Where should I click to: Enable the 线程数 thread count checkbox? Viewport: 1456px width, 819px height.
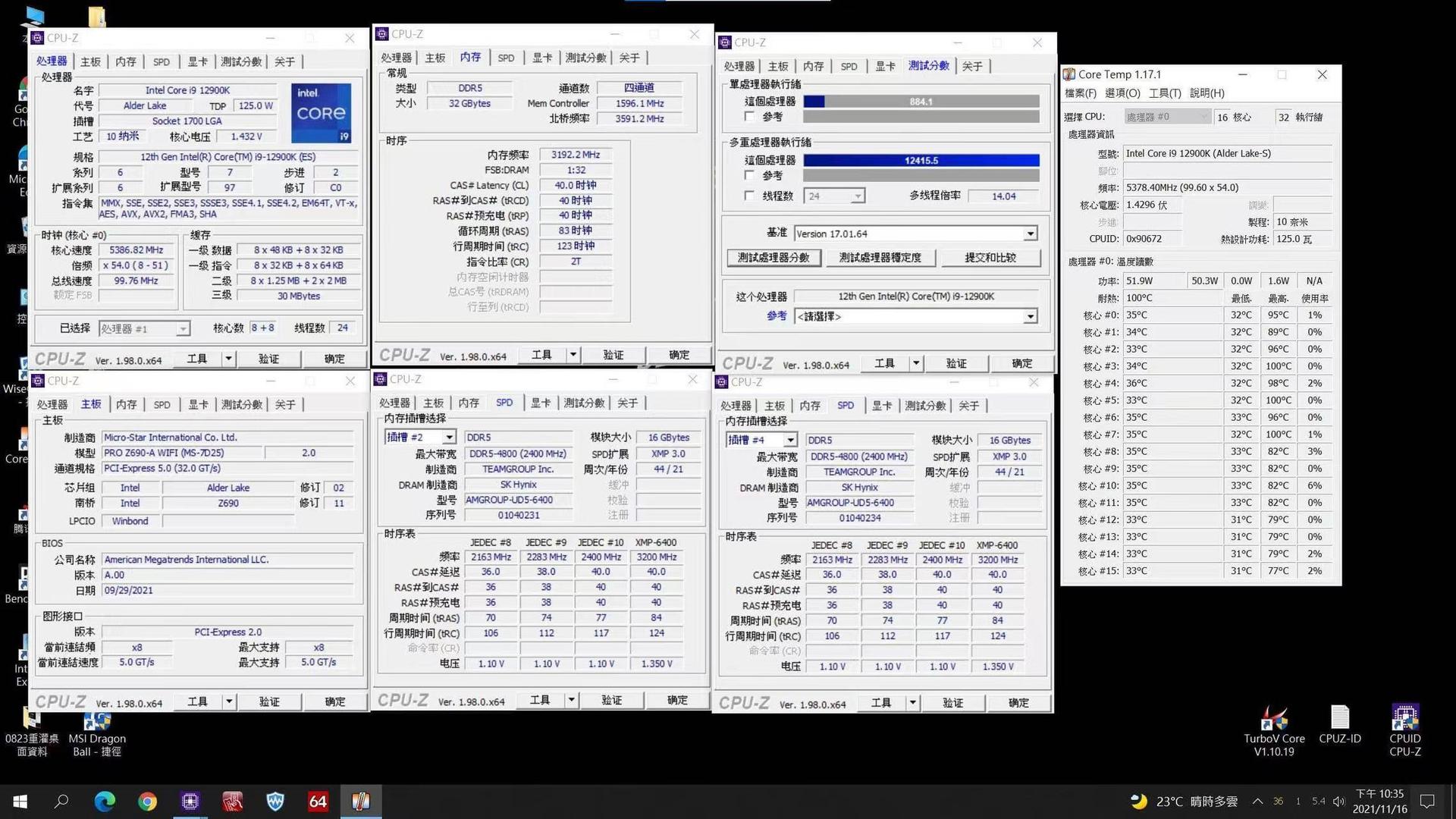point(749,196)
